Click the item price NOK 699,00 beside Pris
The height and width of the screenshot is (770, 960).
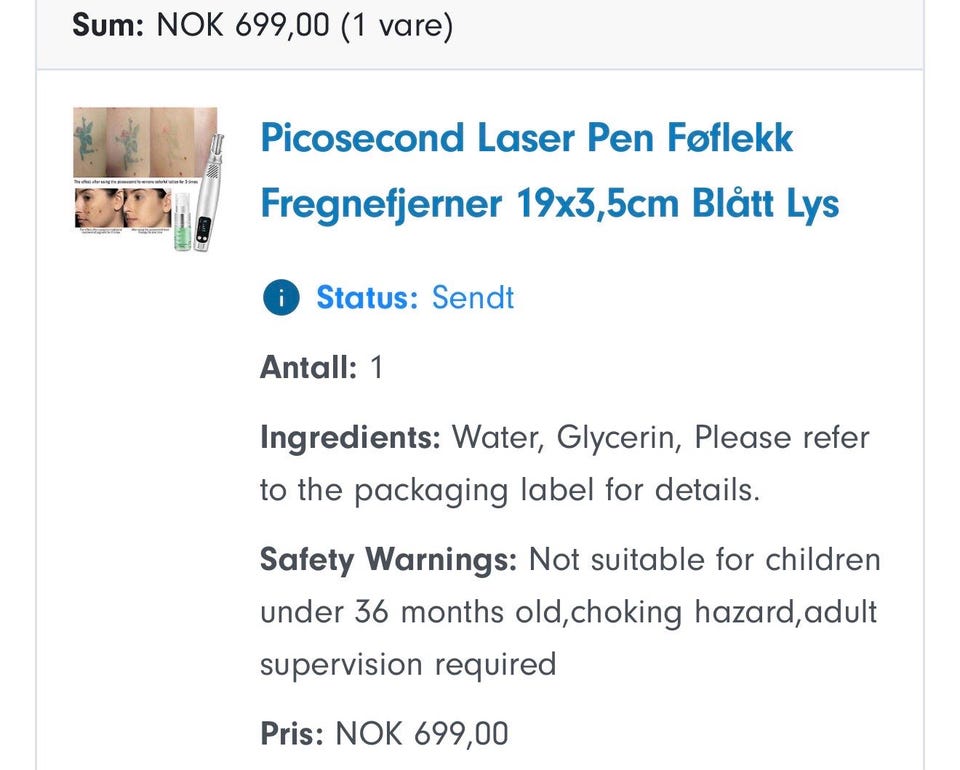[421, 734]
